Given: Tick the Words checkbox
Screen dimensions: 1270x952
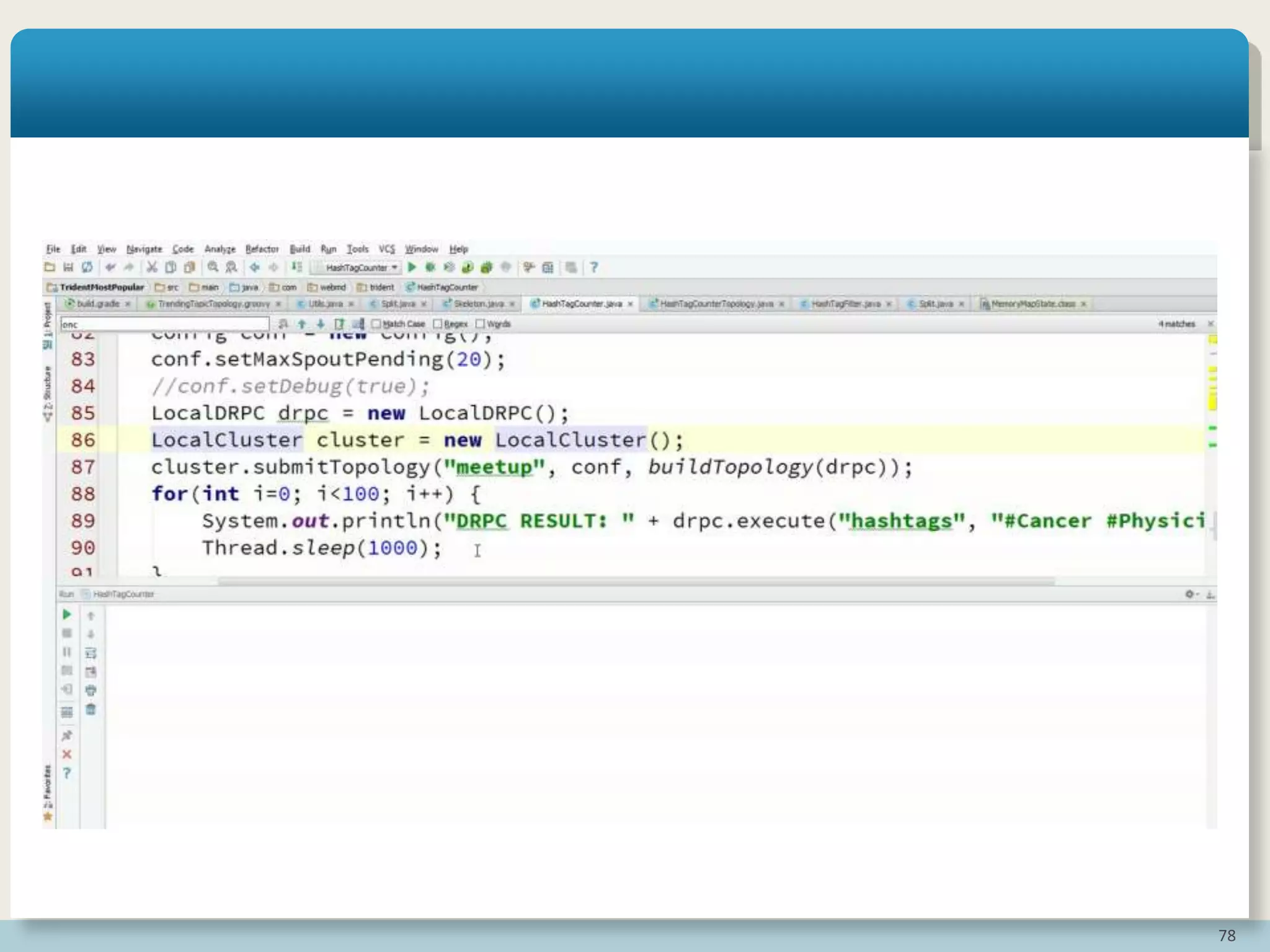Looking at the screenshot, I should [x=480, y=324].
